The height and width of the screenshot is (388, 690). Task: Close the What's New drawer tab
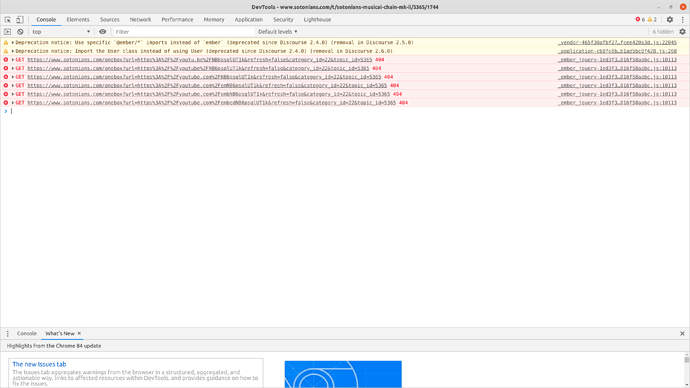79,333
